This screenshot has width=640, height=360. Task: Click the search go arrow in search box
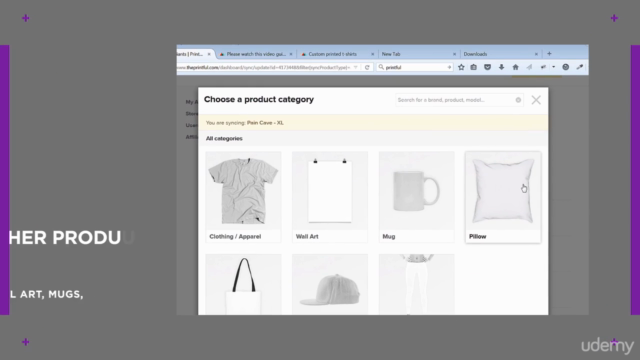449,67
